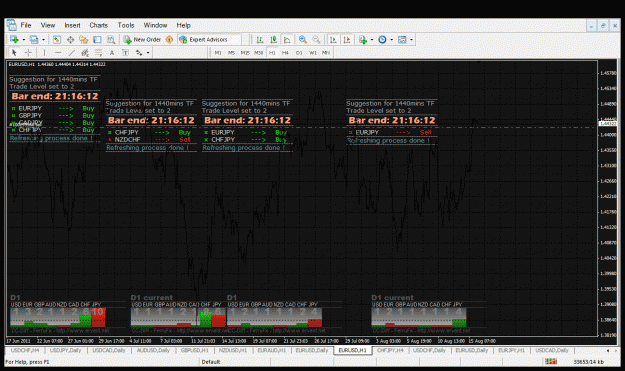Open the Charts menu

(x=98, y=25)
